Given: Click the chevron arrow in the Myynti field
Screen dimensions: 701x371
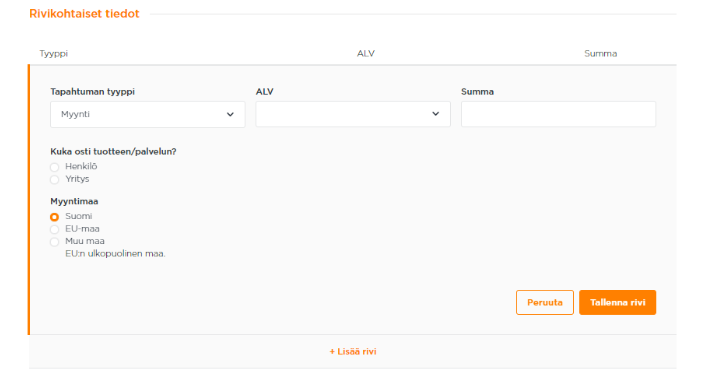Looking at the screenshot, I should pos(230,114).
